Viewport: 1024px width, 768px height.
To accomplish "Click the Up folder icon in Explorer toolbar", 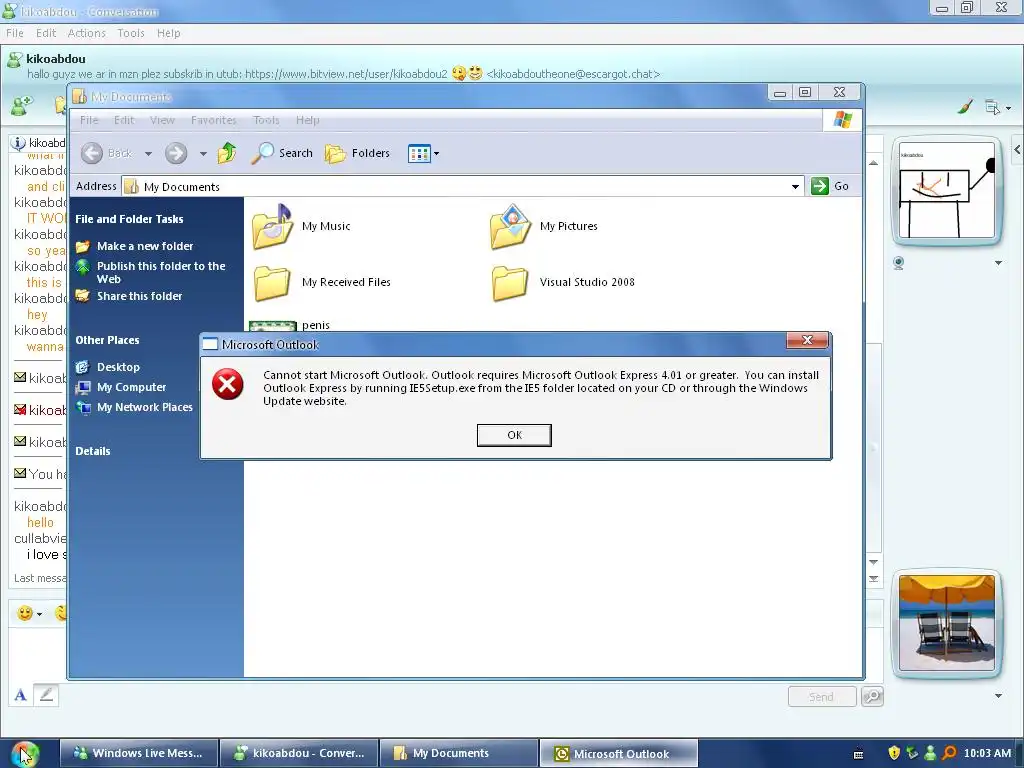I will point(227,153).
